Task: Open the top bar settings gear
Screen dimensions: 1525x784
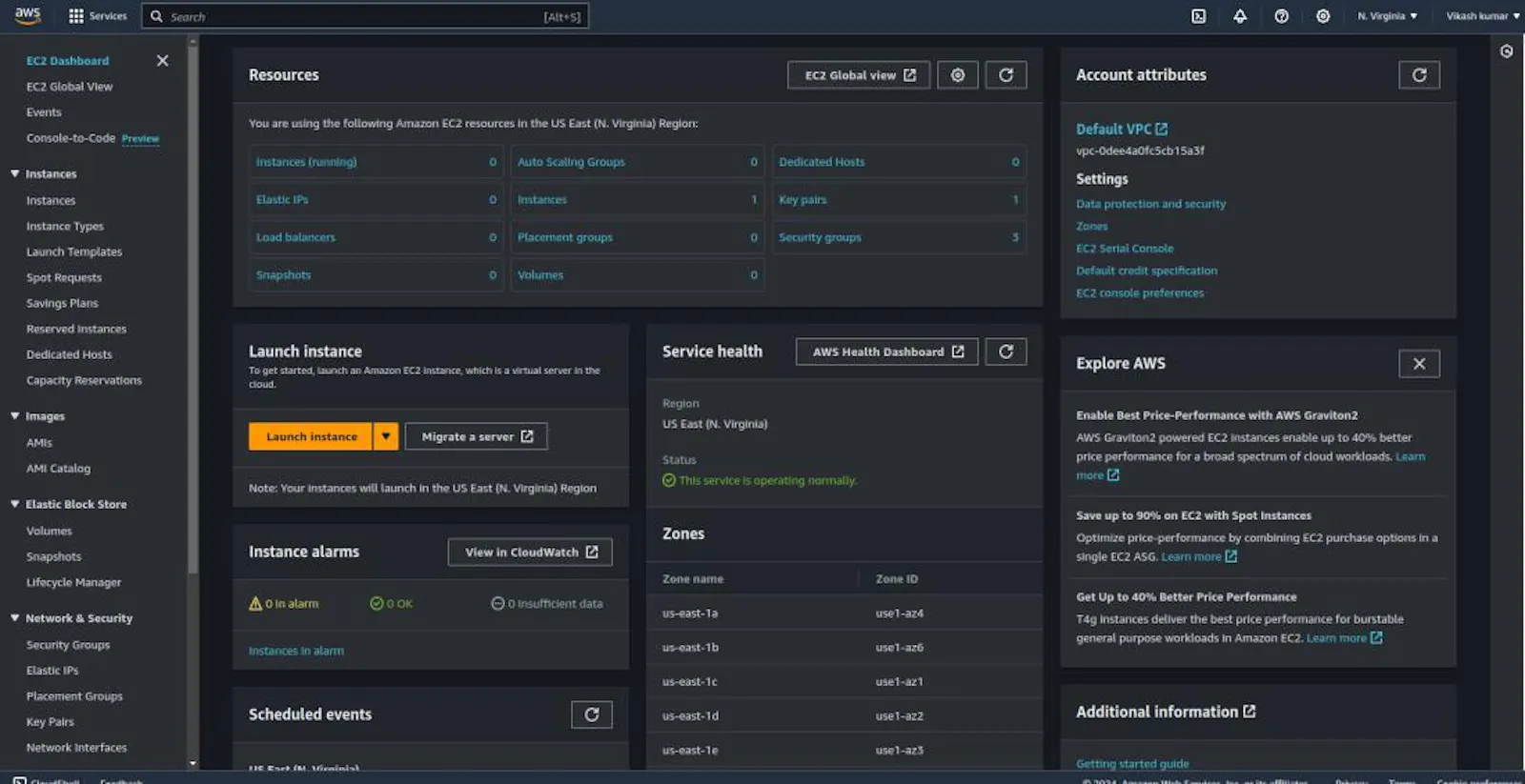Action: [1323, 16]
